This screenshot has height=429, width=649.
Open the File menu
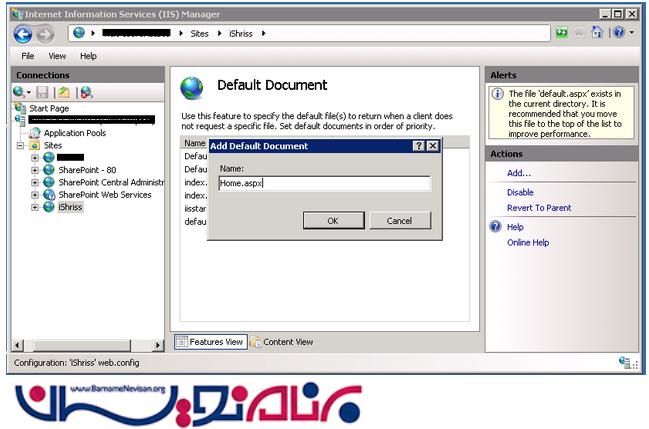click(28, 56)
